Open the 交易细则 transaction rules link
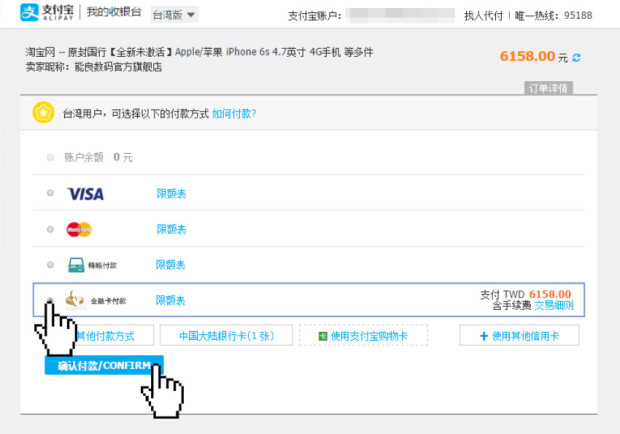Viewport: 620px width, 434px height. (x=554, y=305)
